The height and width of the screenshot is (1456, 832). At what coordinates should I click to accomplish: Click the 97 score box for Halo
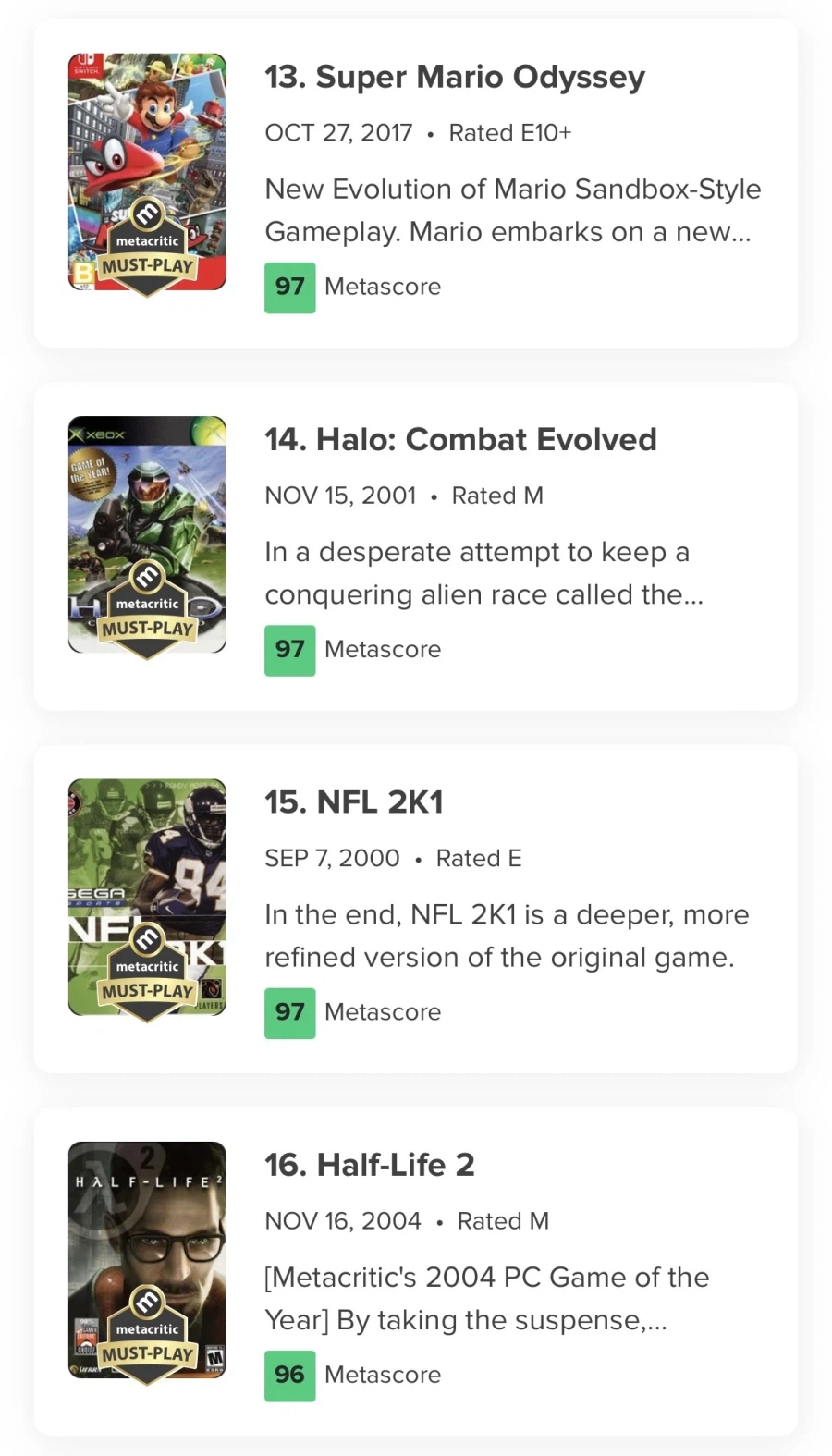tap(289, 650)
